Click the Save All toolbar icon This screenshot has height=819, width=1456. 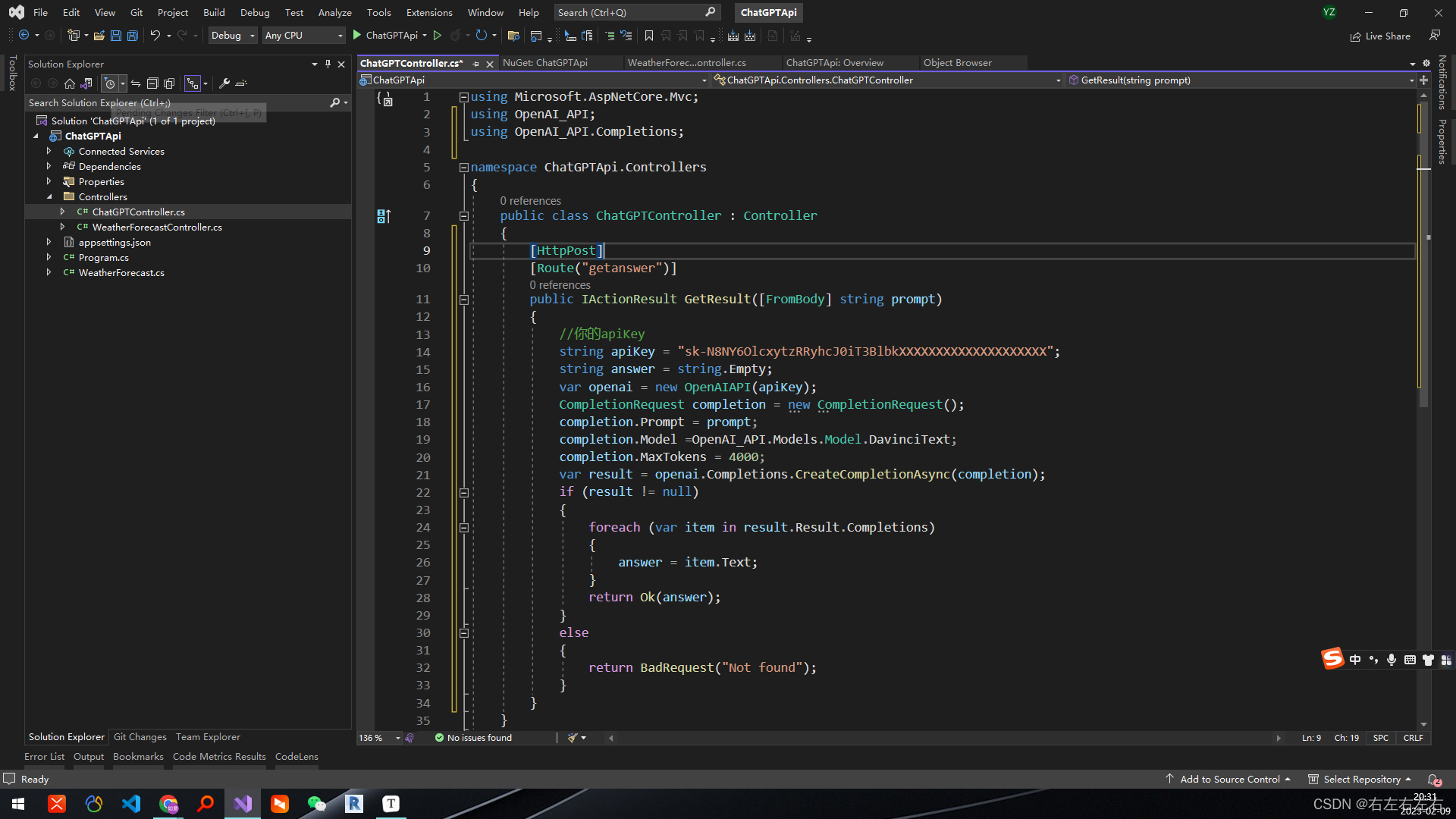[x=133, y=36]
